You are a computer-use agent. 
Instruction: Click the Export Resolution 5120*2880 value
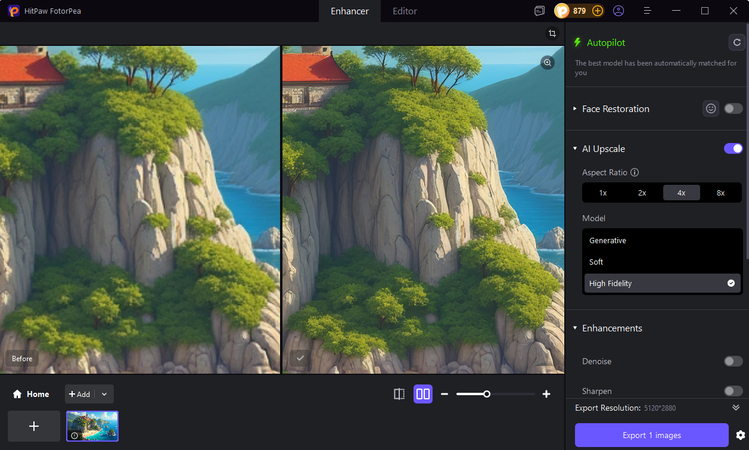tap(660, 408)
